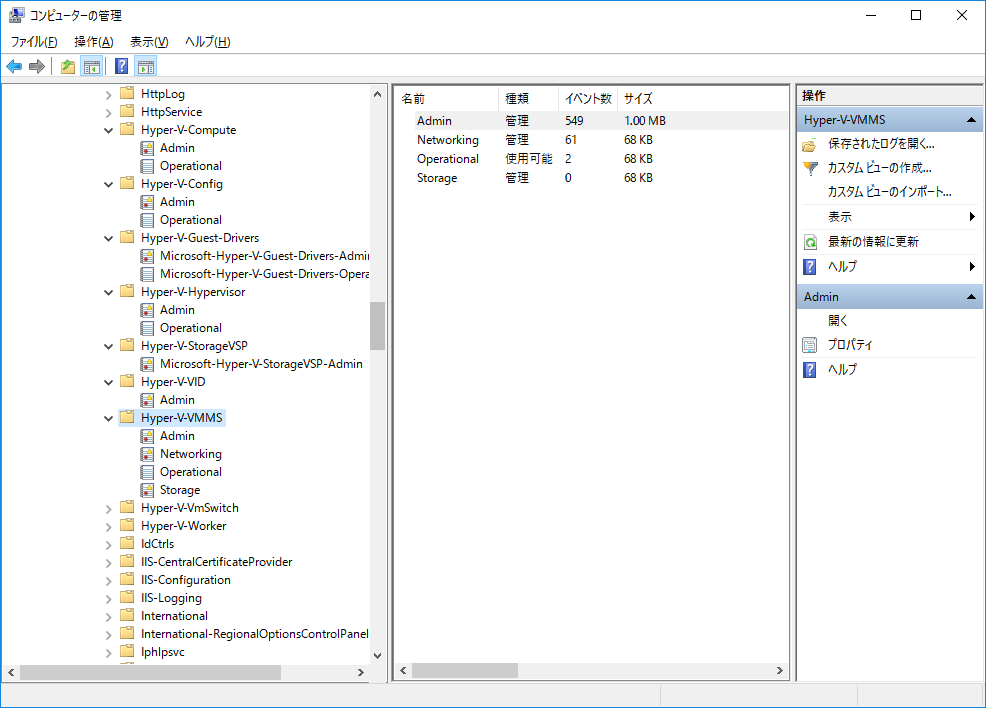Click the Back arrow toolbar icon
This screenshot has height=708, width=986.
14,66
